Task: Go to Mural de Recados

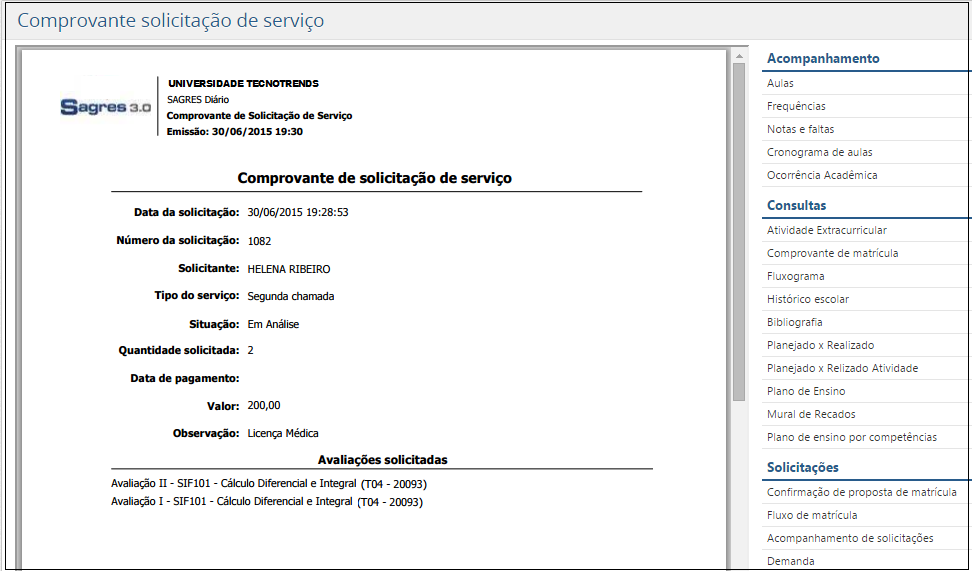Action: click(810, 414)
